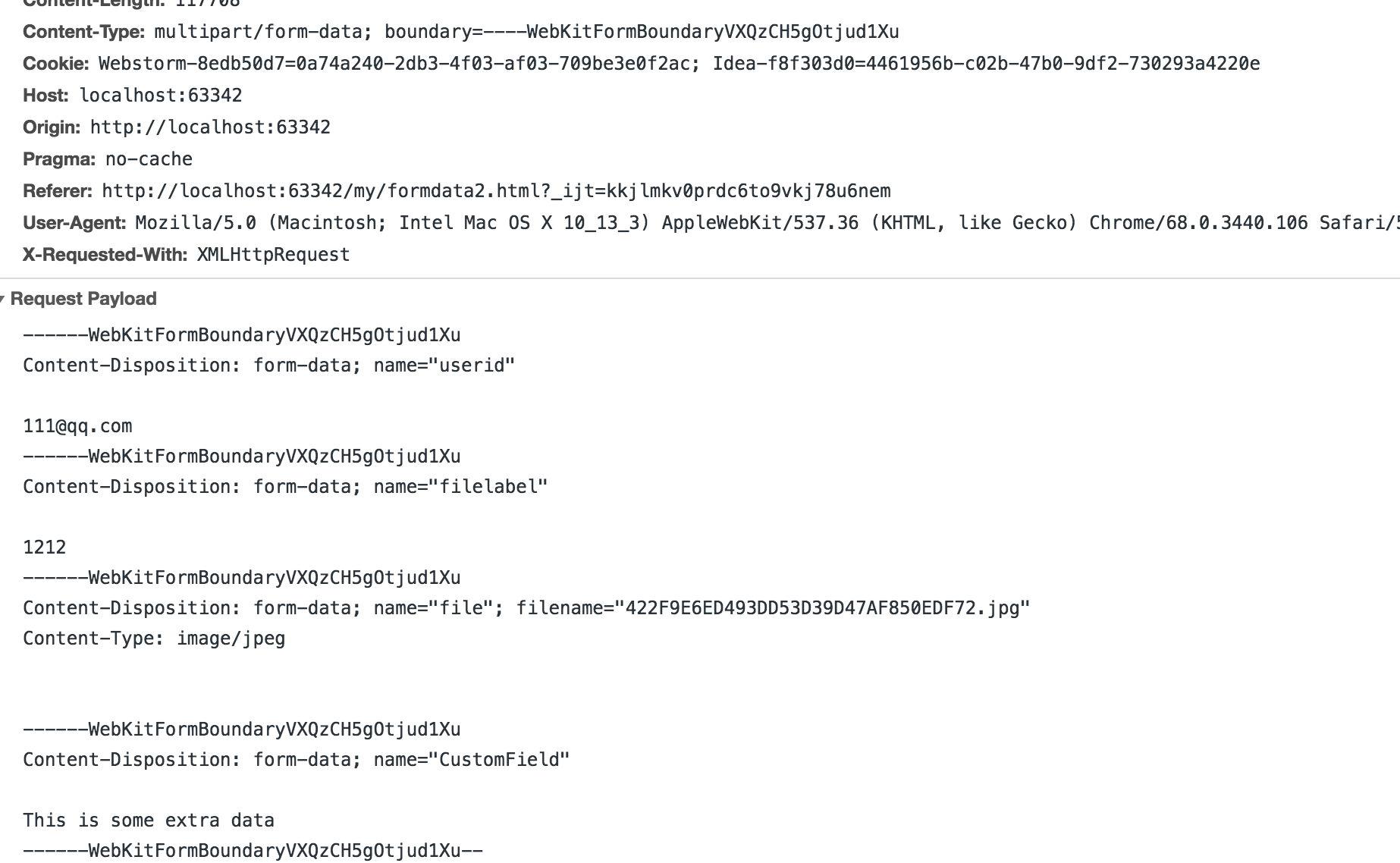
Task: Click the Cookie header value
Action: click(679, 64)
